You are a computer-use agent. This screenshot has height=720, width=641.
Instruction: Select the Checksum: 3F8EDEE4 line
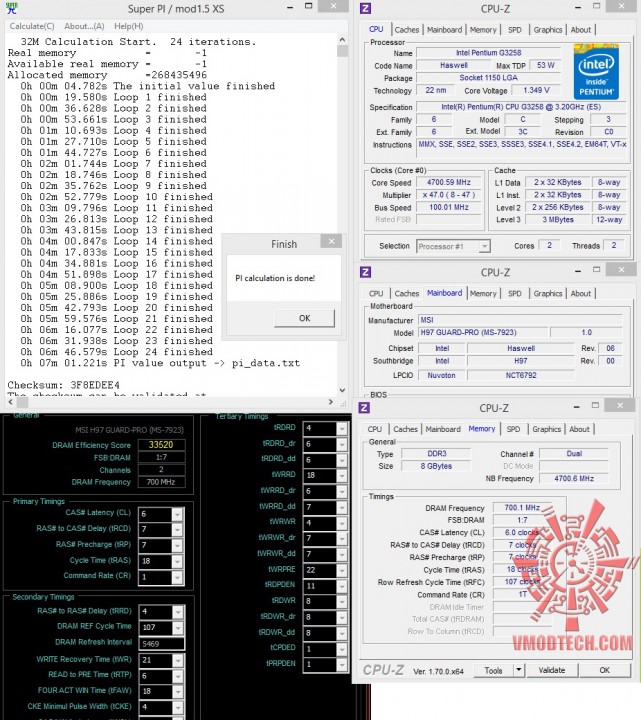[63, 385]
